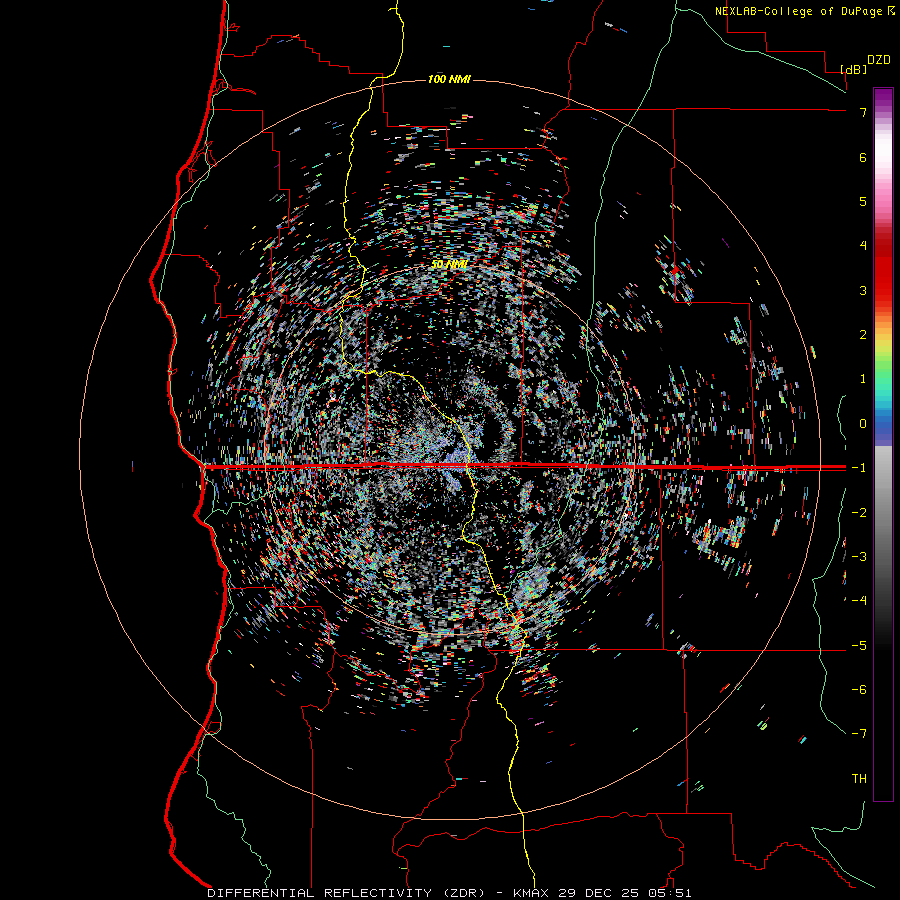Click the 6 value on color scale
Image resolution: width=900 pixels, height=900 pixels.
click(x=863, y=157)
